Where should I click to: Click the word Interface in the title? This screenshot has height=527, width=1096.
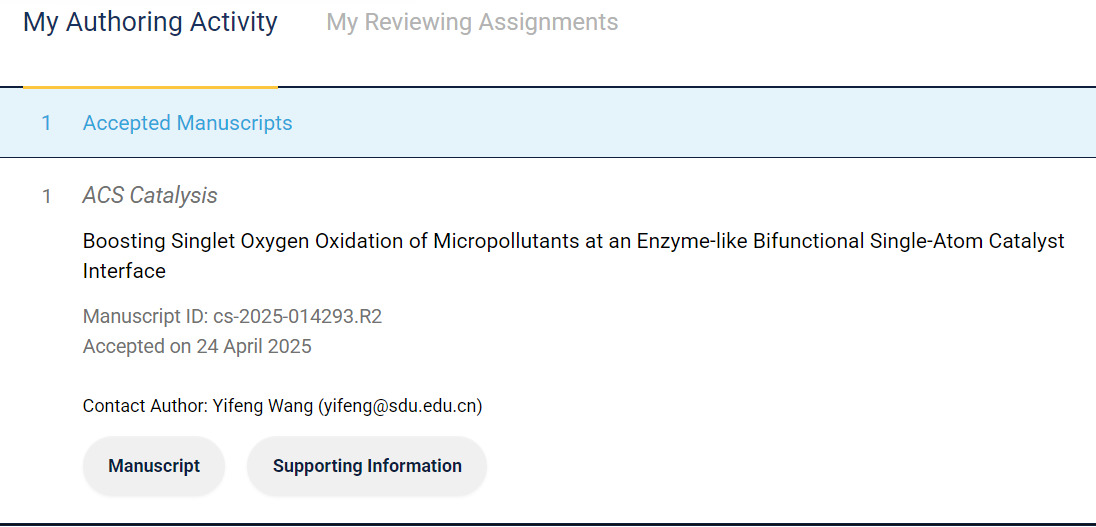point(124,271)
